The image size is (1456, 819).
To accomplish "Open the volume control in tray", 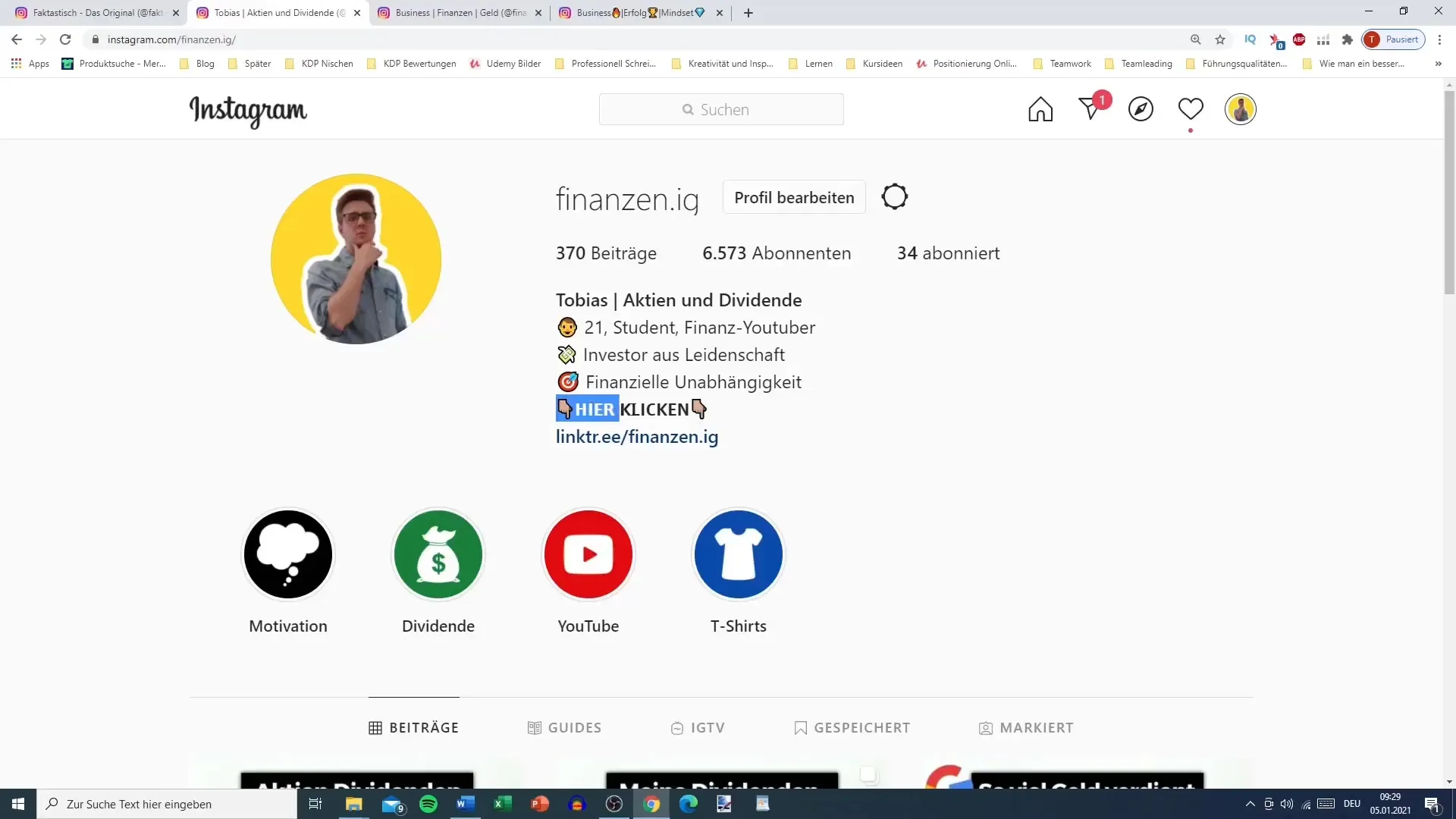I will (1287, 804).
